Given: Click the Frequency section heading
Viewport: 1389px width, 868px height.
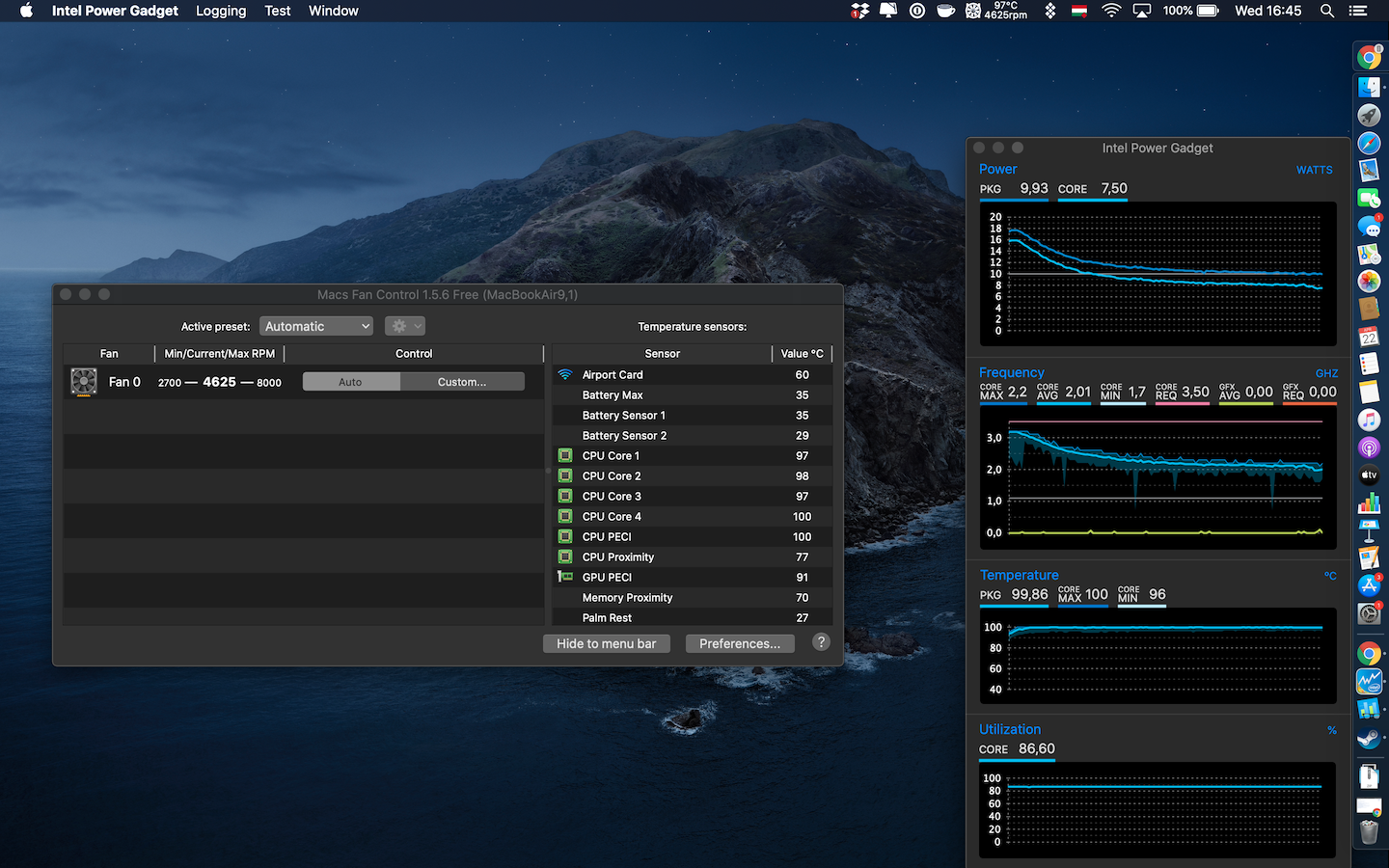Looking at the screenshot, I should coord(1012,372).
